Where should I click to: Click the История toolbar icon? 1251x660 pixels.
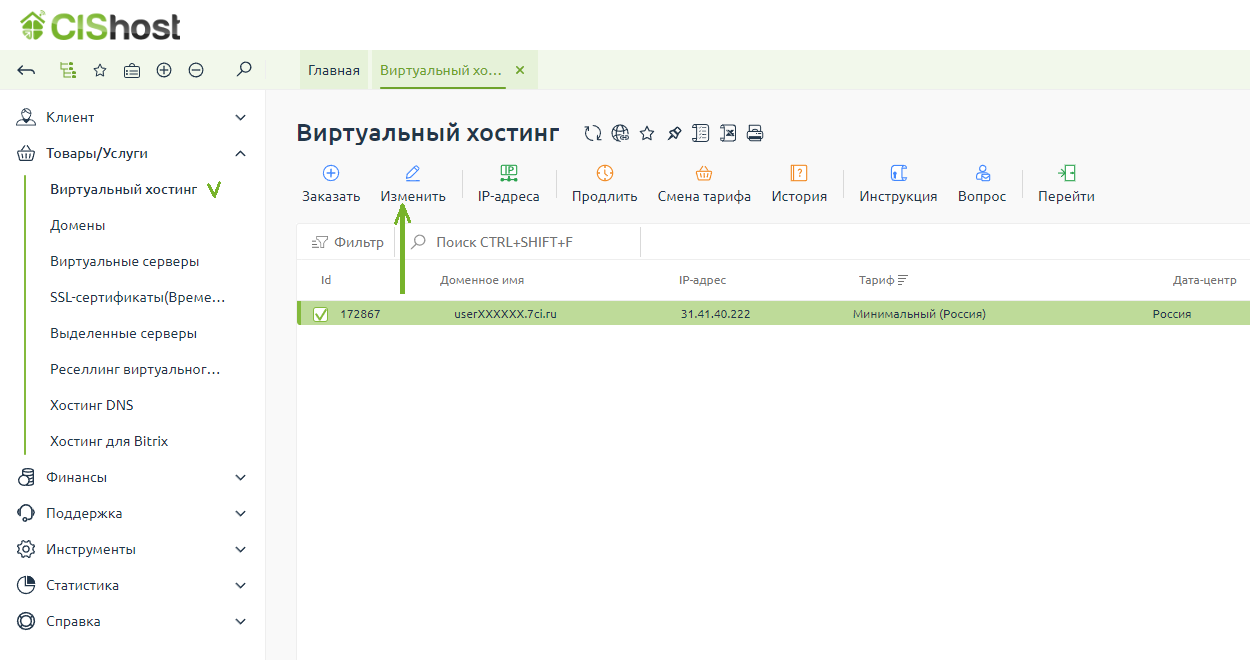pyautogui.click(x=799, y=174)
